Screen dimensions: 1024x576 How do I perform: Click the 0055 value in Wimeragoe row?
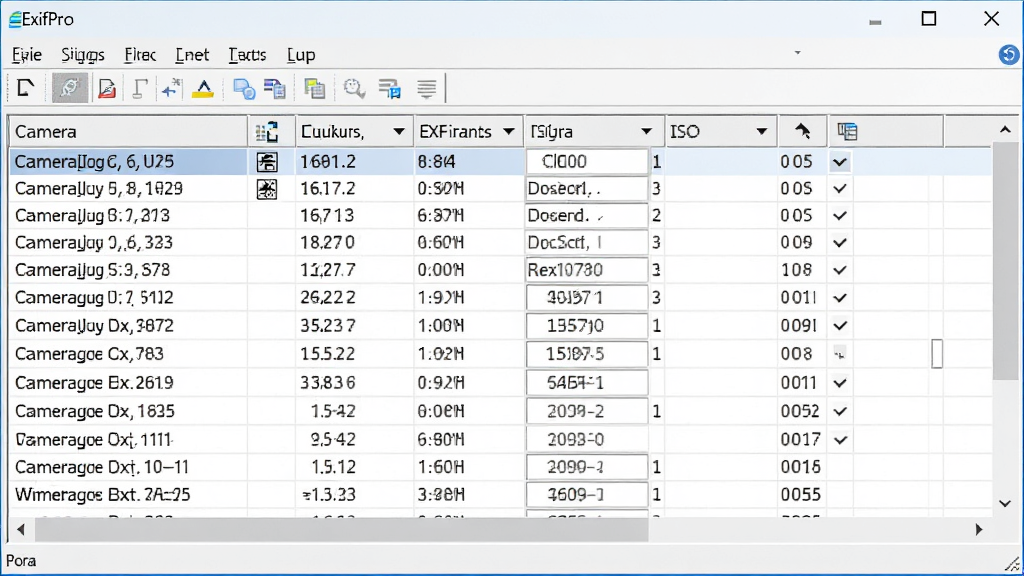(x=800, y=495)
